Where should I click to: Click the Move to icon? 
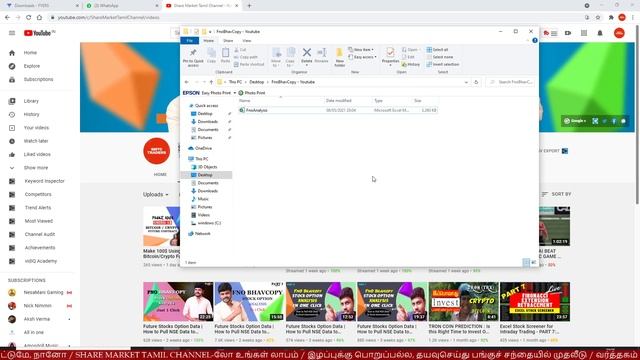276,57
